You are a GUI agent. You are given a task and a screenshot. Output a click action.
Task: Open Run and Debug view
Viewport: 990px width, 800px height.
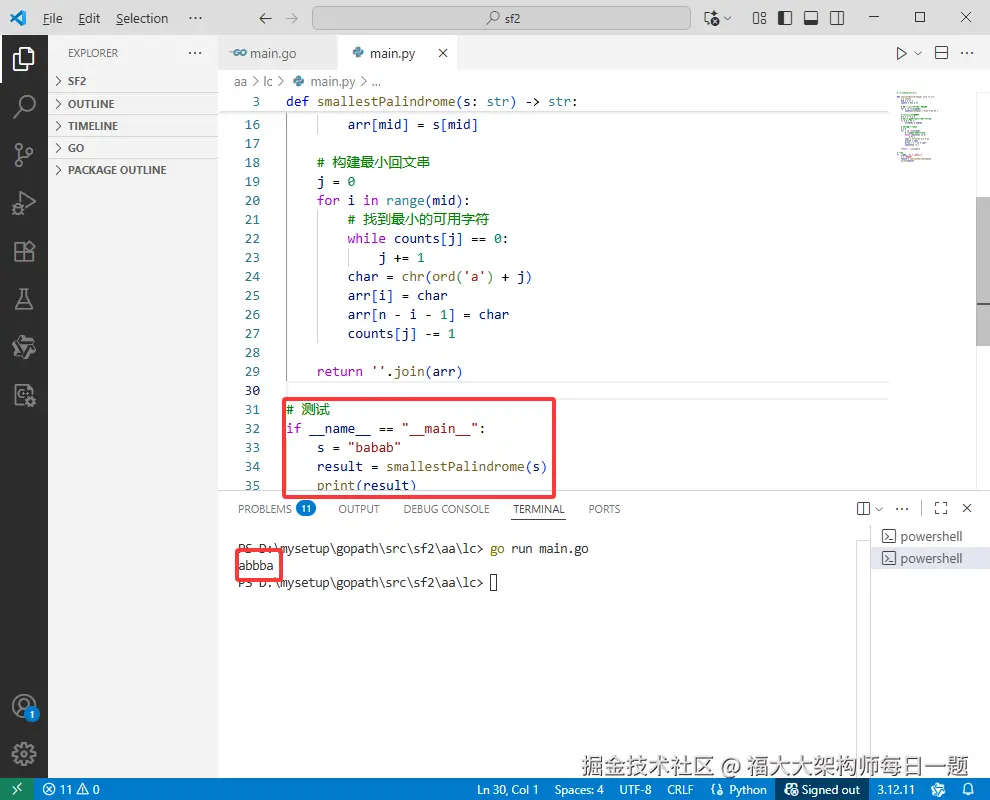pyautogui.click(x=24, y=203)
